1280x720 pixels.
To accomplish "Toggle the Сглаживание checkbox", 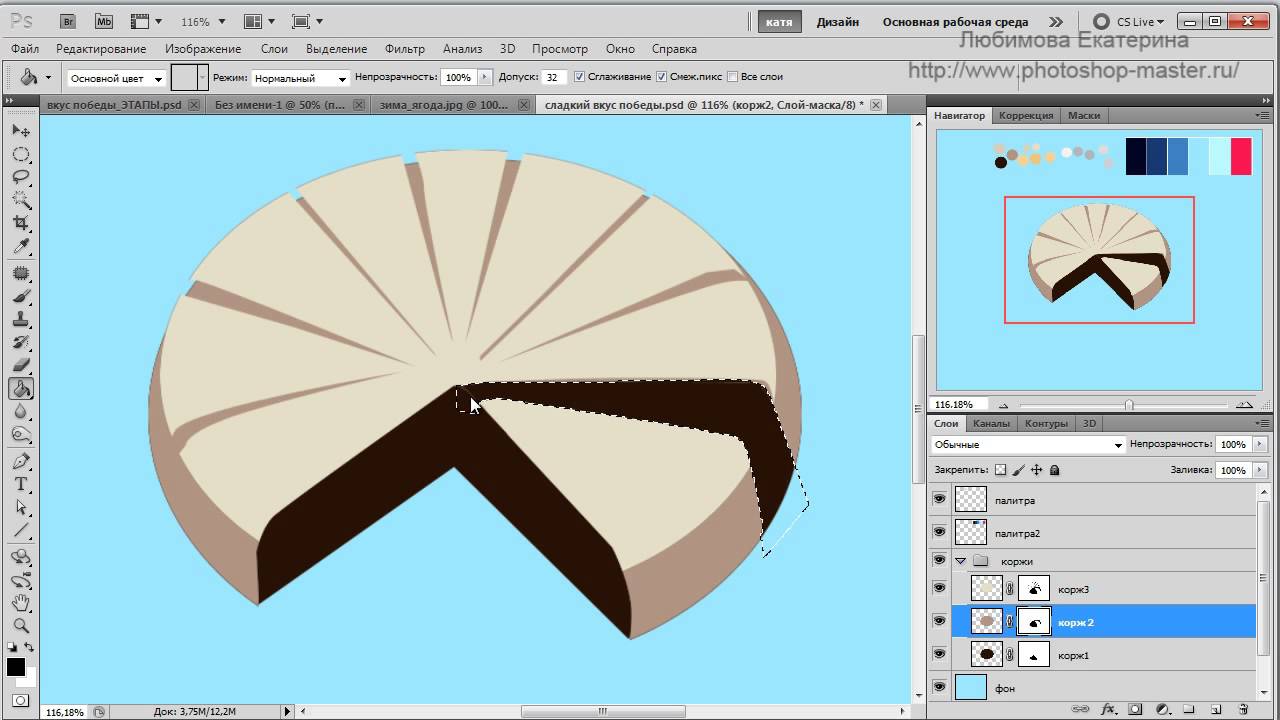I will pos(581,77).
